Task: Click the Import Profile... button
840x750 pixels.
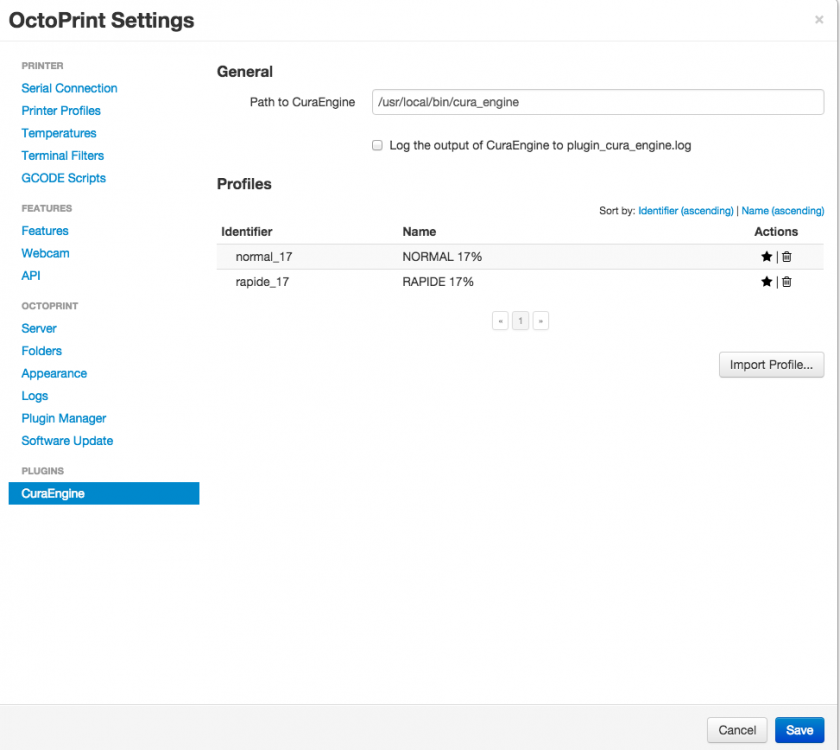Action: pos(771,365)
